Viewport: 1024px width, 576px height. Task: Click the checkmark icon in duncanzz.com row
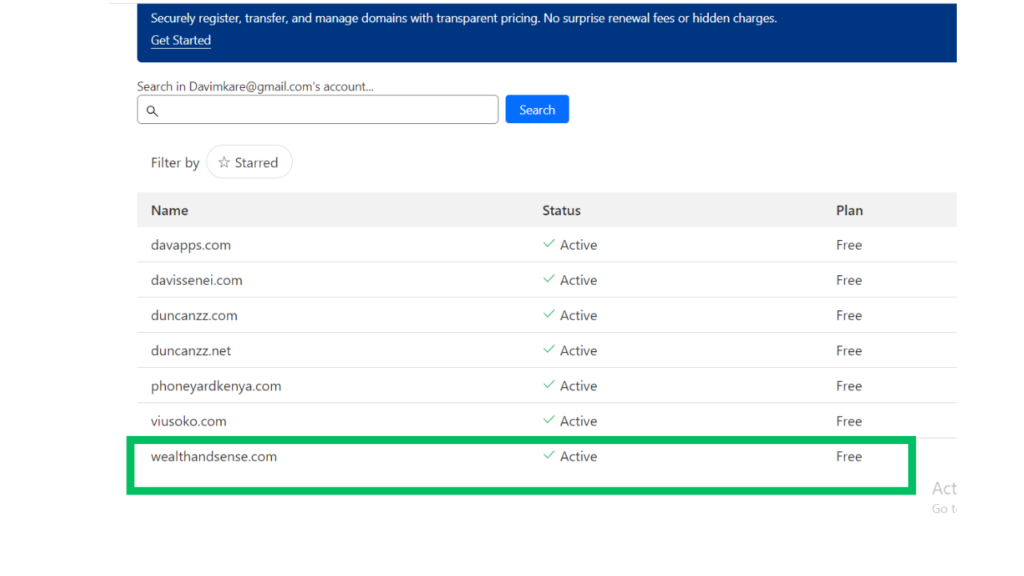[x=549, y=314]
